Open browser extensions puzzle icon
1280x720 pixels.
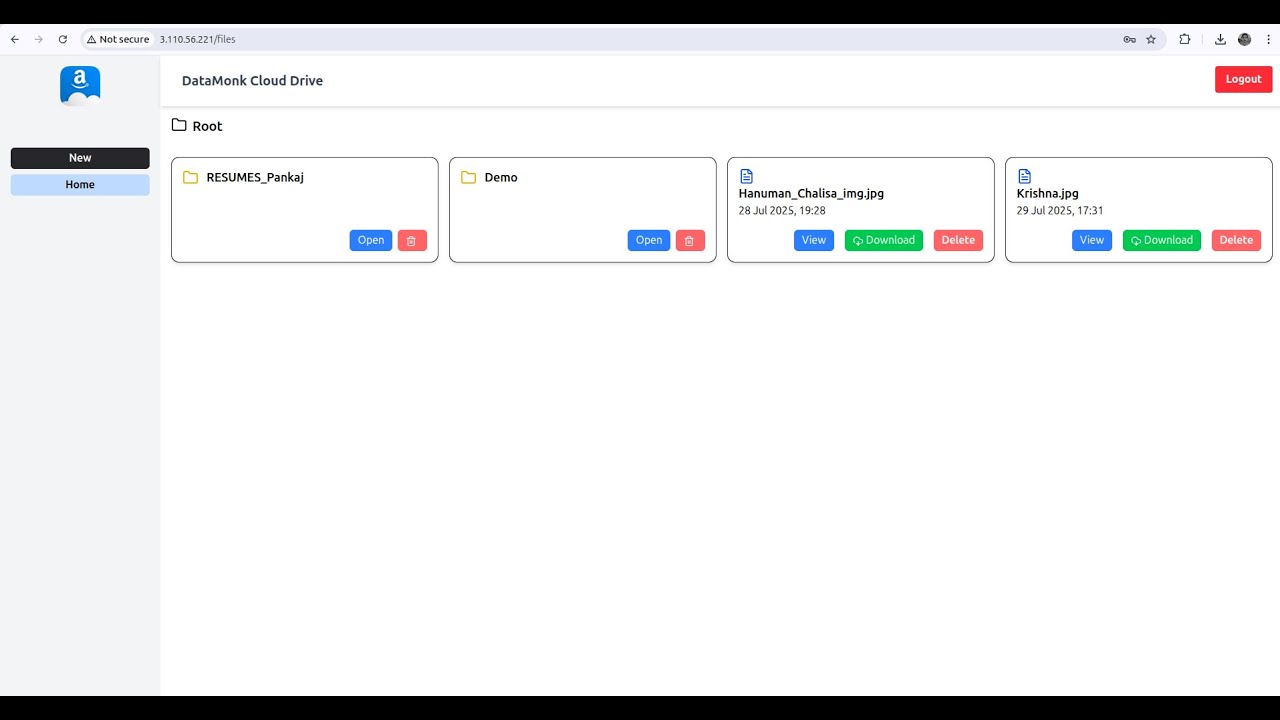tap(1185, 39)
